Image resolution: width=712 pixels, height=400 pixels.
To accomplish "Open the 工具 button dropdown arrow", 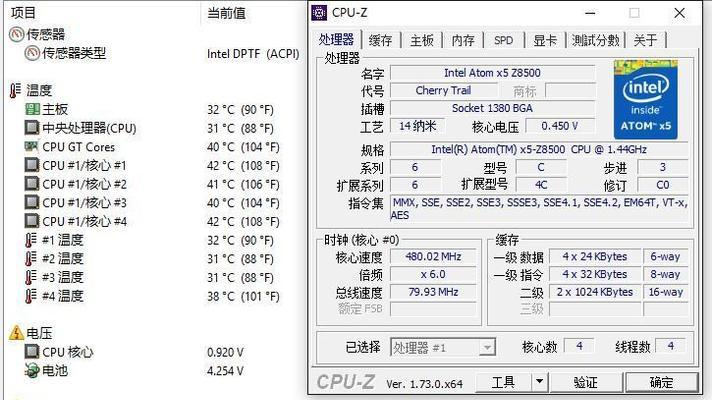I will [539, 382].
